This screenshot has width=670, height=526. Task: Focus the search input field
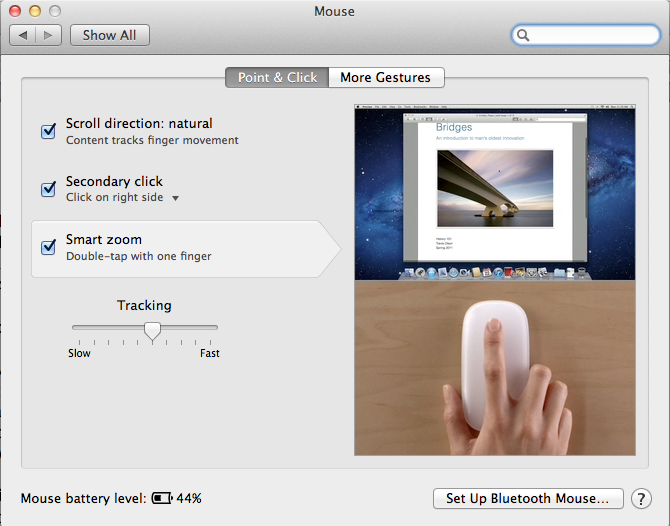click(586, 35)
